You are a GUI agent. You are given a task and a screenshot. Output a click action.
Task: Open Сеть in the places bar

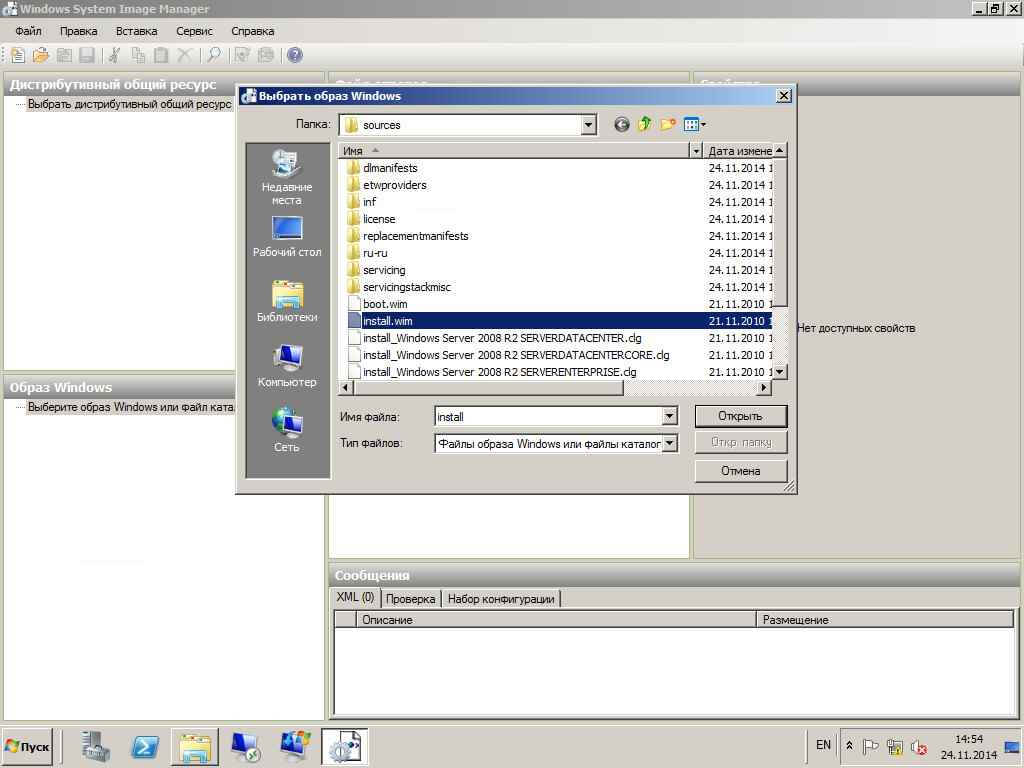tap(287, 430)
